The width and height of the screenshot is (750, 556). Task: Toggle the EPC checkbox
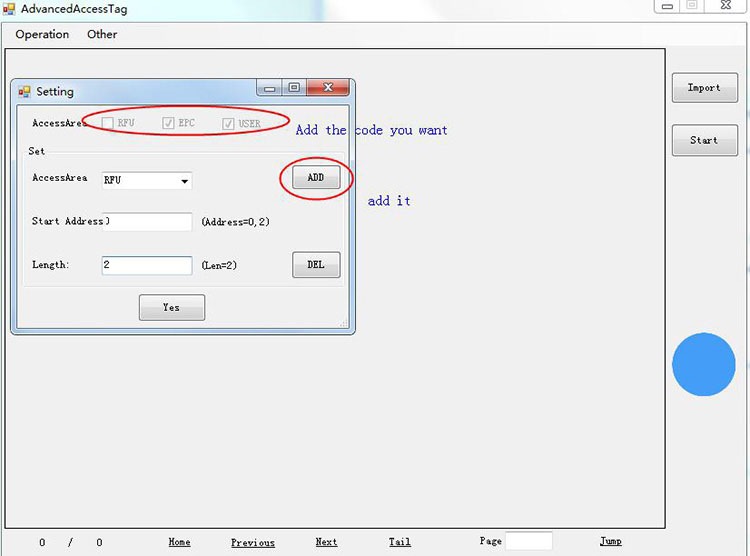(x=168, y=123)
